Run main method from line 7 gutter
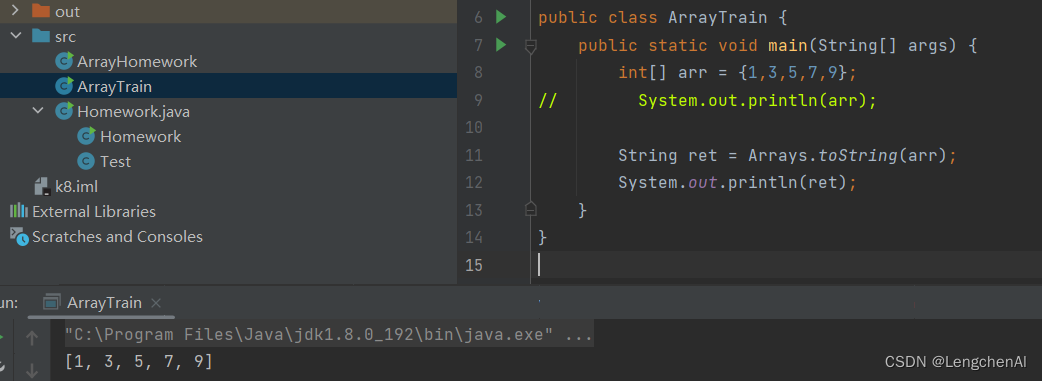 [501, 45]
